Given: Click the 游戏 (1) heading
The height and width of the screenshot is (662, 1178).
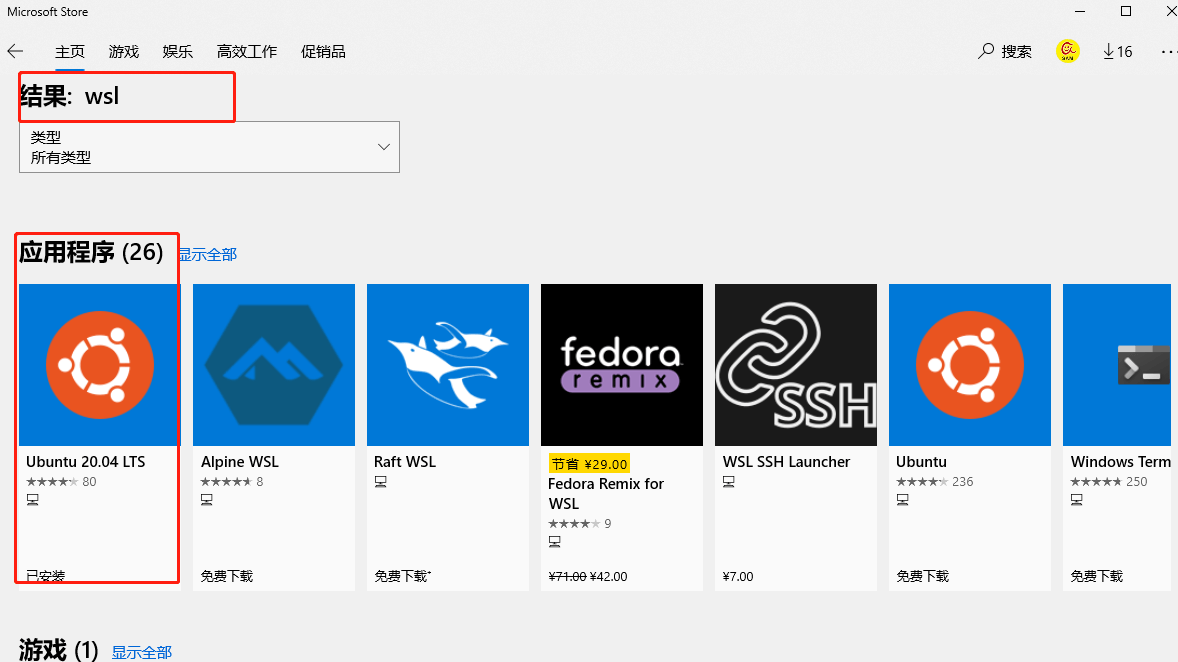Looking at the screenshot, I should pyautogui.click(x=59, y=649).
